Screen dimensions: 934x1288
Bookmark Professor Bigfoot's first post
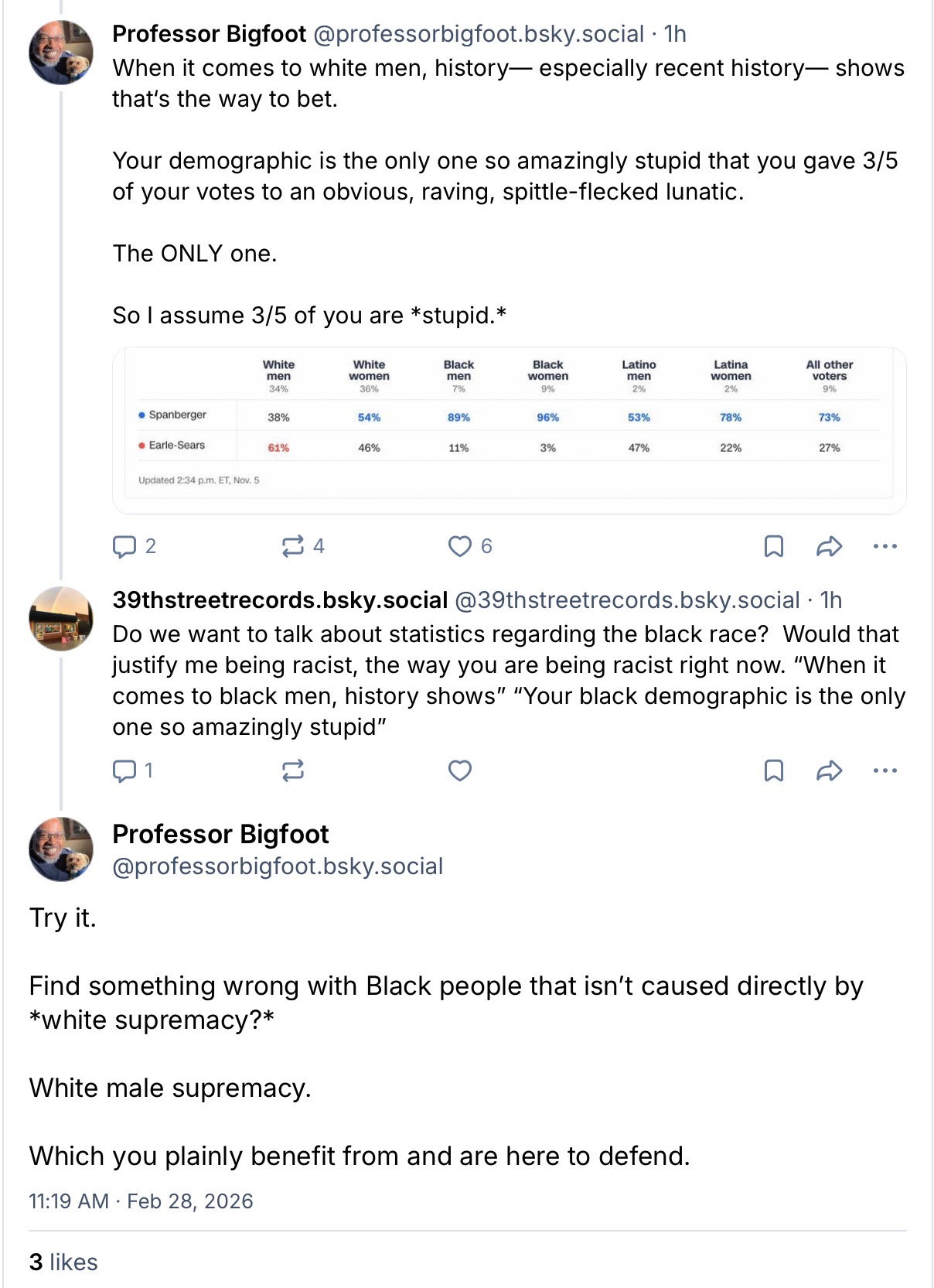click(773, 547)
